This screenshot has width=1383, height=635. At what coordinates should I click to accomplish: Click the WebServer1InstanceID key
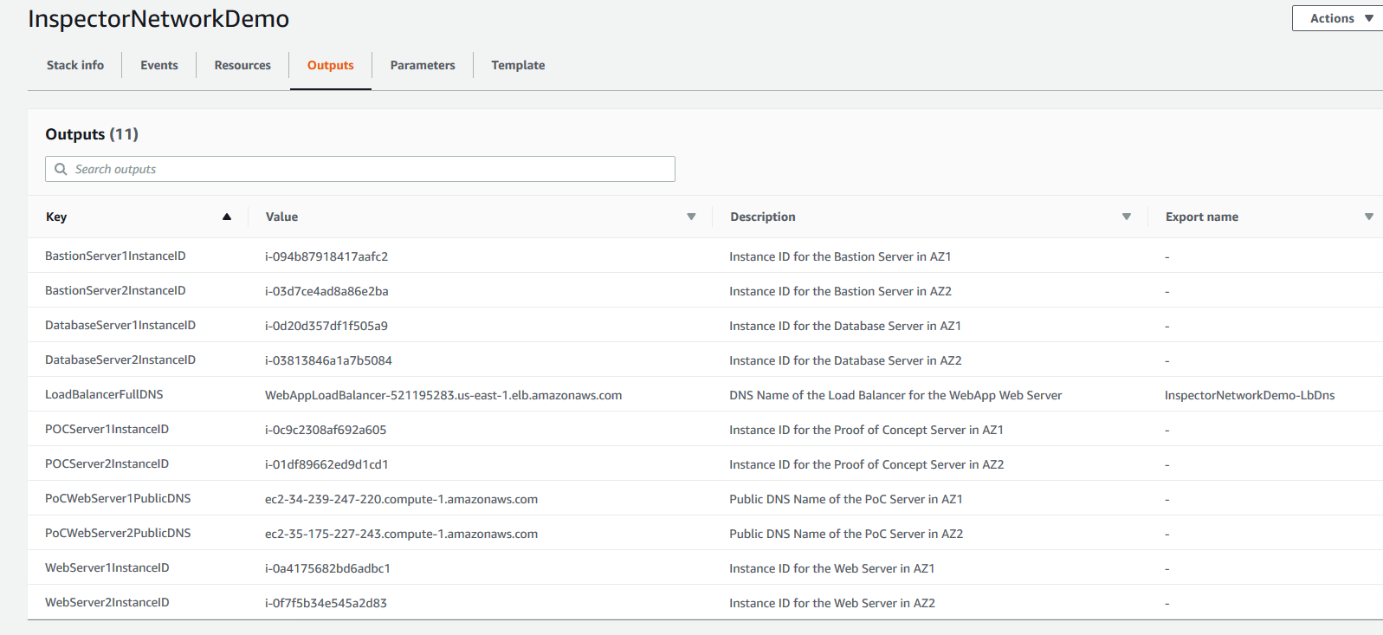[107, 568]
